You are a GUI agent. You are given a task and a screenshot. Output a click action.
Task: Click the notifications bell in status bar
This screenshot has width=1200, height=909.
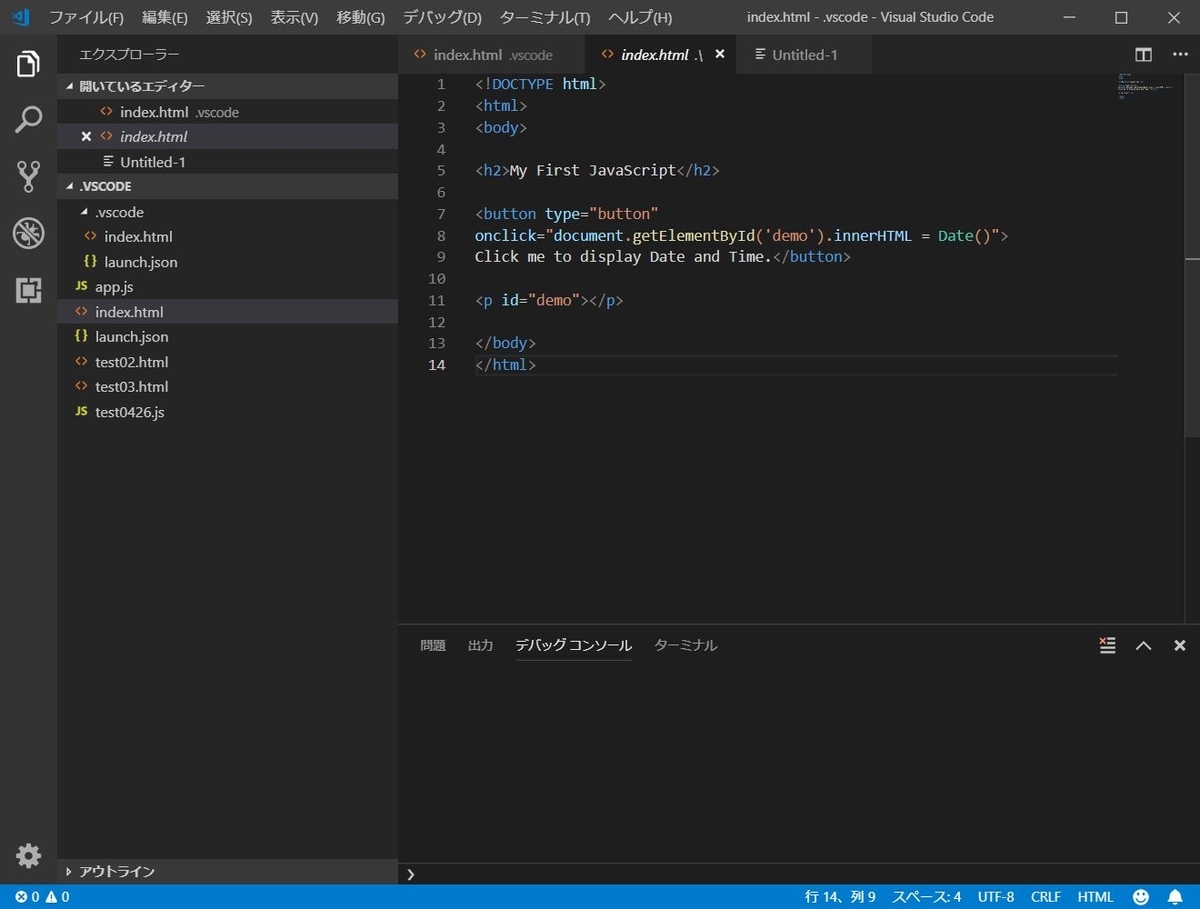coord(1175,897)
